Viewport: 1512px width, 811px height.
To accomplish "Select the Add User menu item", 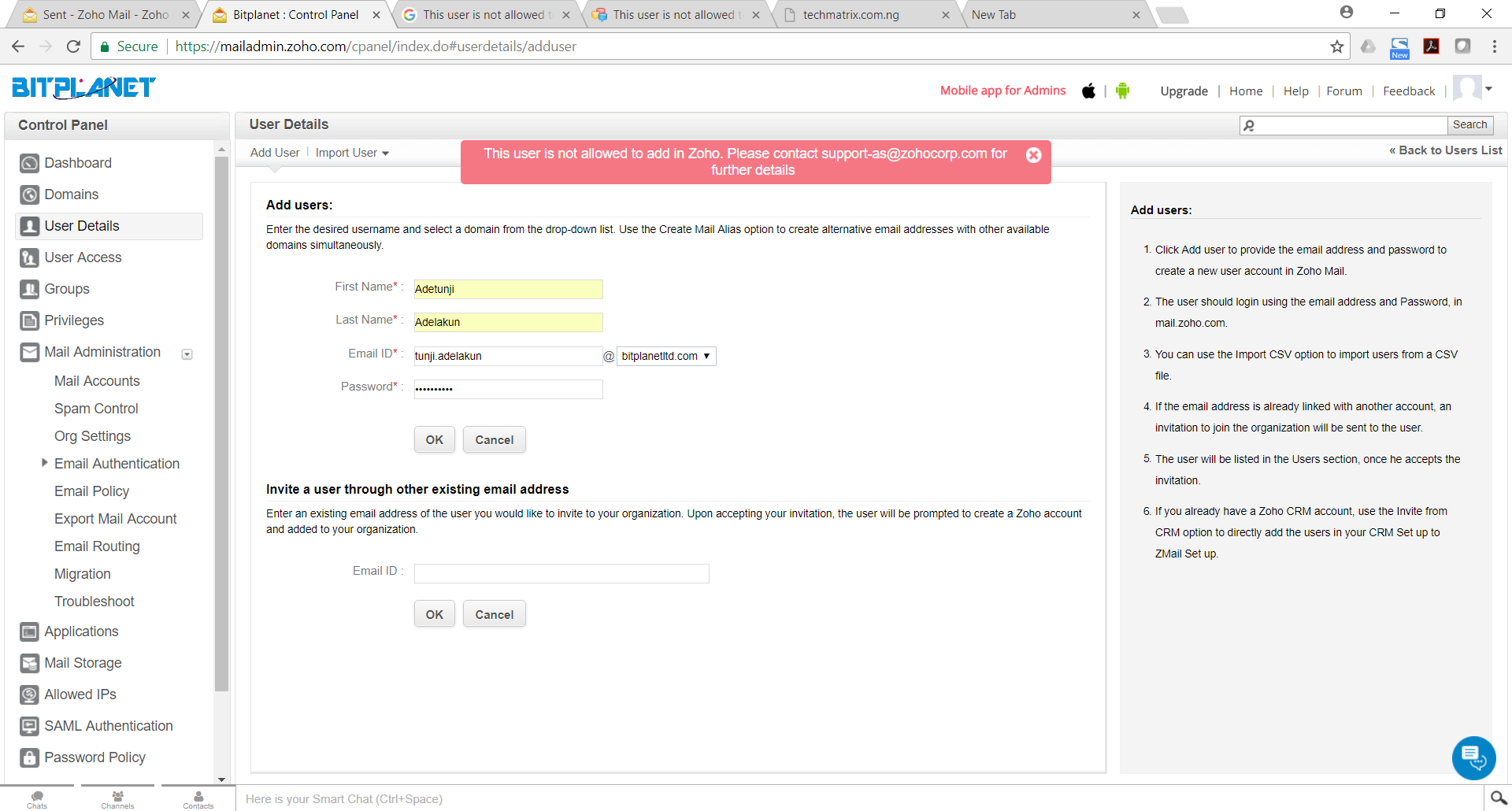I will pyautogui.click(x=275, y=153).
